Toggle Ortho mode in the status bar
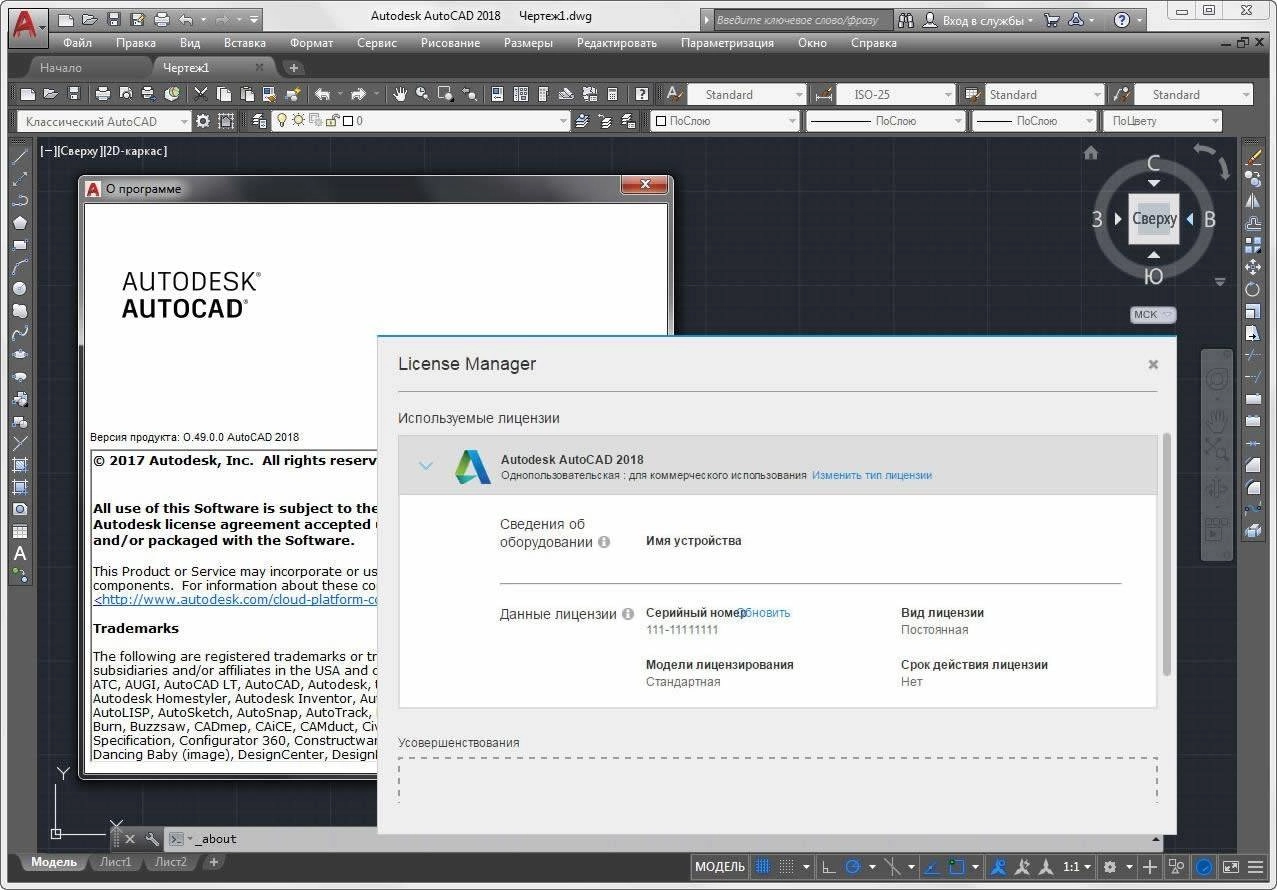 tap(827, 867)
